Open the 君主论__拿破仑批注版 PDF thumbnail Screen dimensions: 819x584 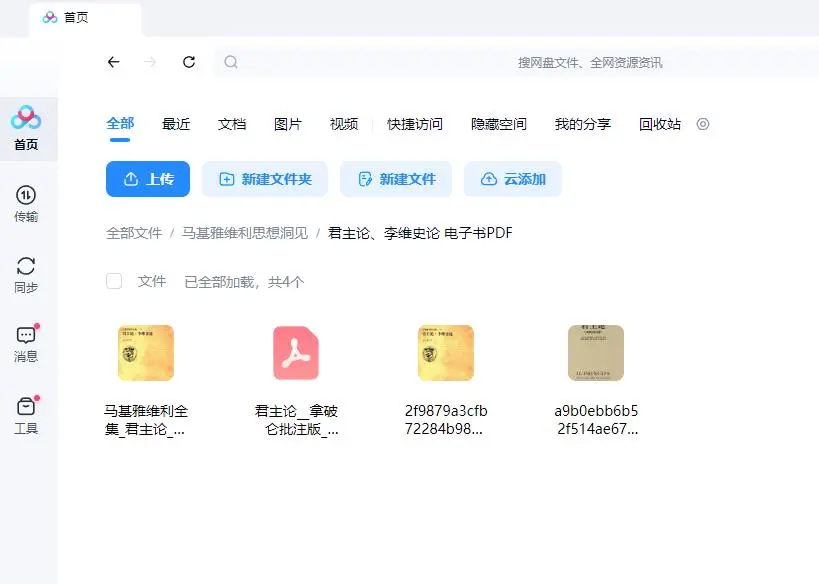pyautogui.click(x=296, y=352)
